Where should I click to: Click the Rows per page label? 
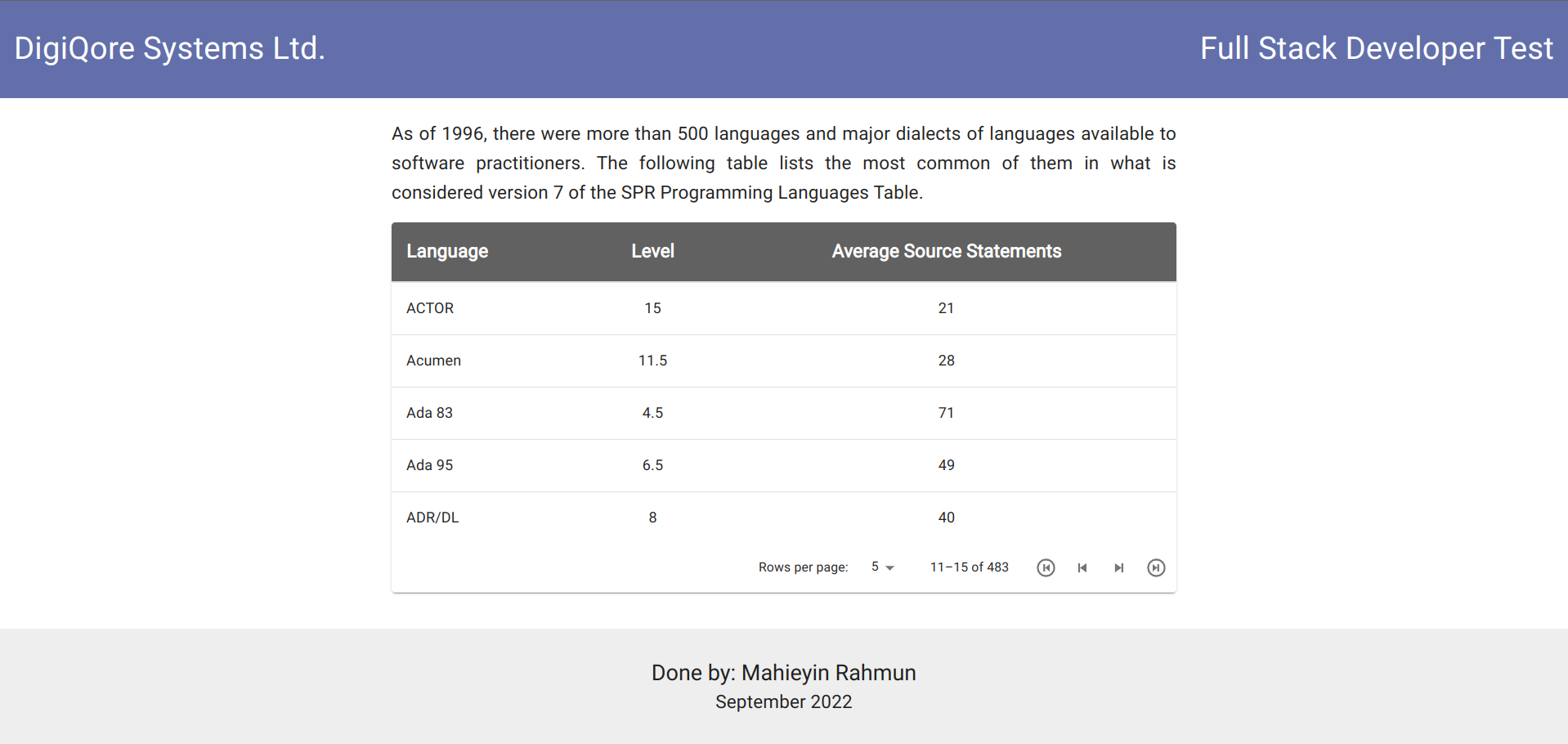(804, 567)
